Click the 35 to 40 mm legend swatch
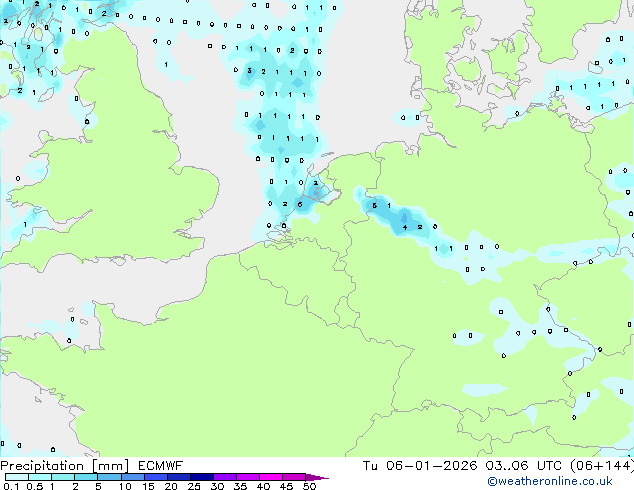634x490 pixels. [247, 477]
